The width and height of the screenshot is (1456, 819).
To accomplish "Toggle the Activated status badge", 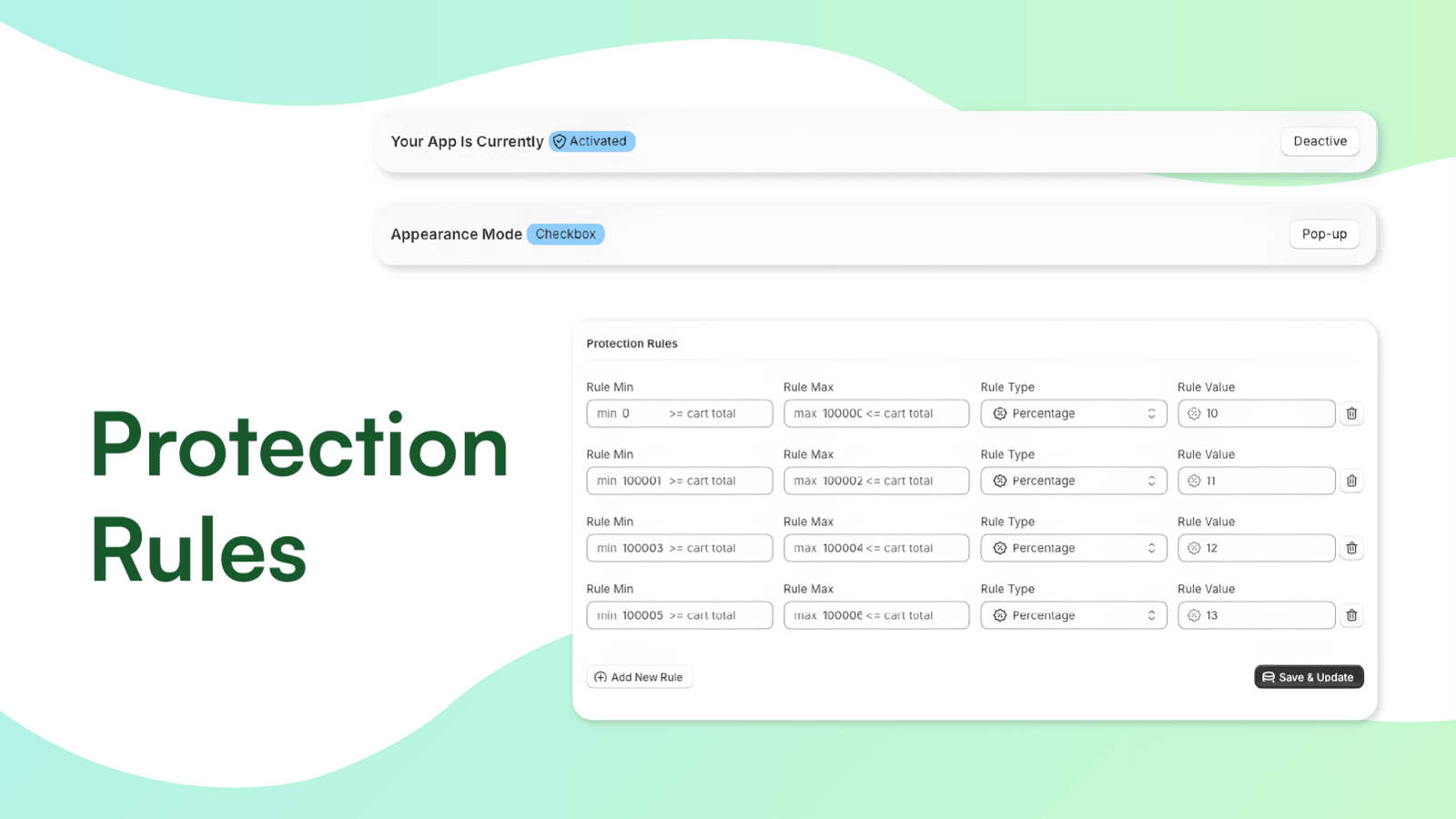I will 592,141.
